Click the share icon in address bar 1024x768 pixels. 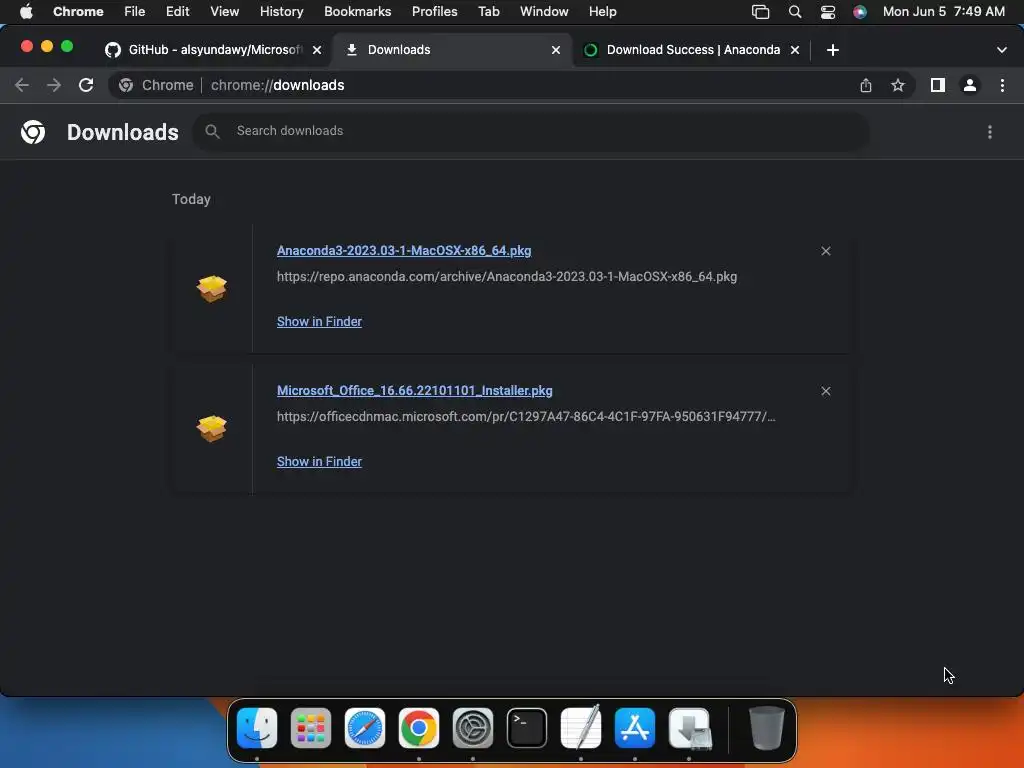click(865, 85)
